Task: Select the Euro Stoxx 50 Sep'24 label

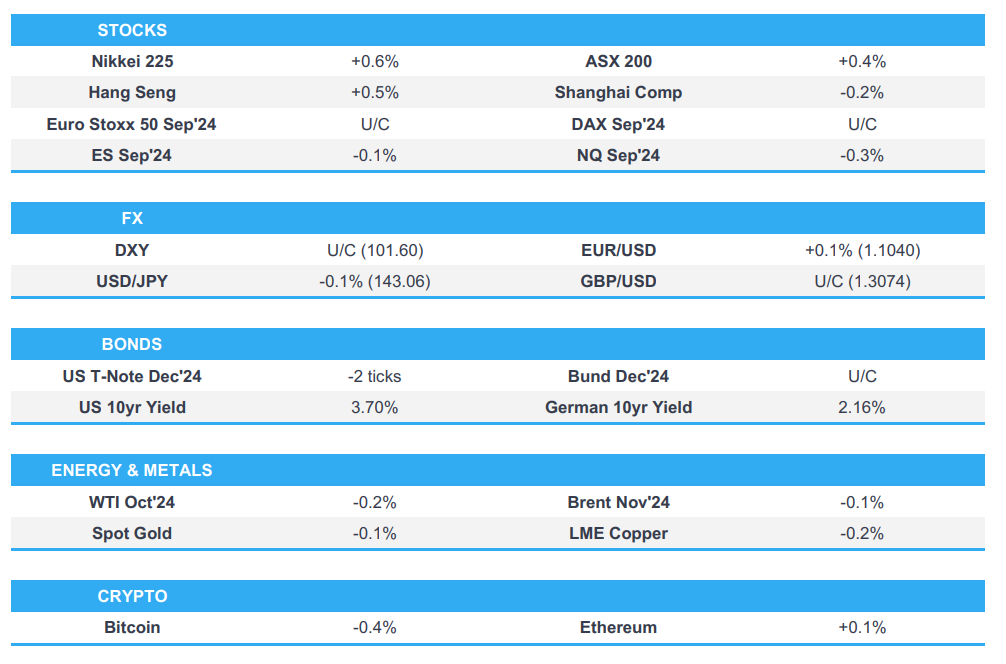Action: pyautogui.click(x=132, y=124)
